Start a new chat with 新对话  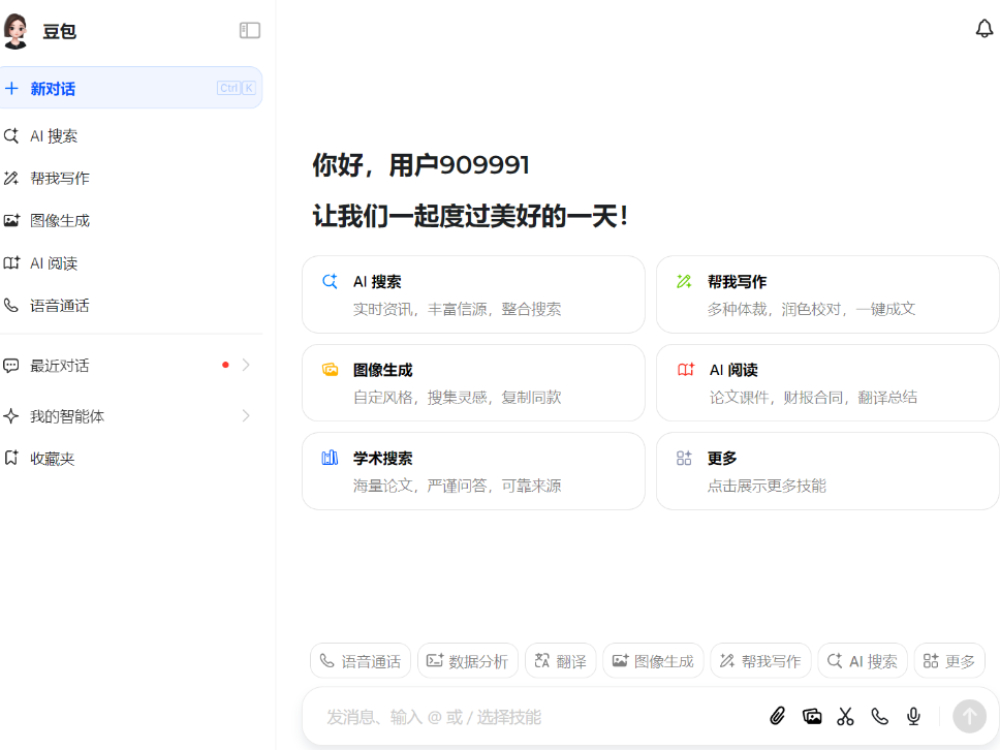pos(130,88)
